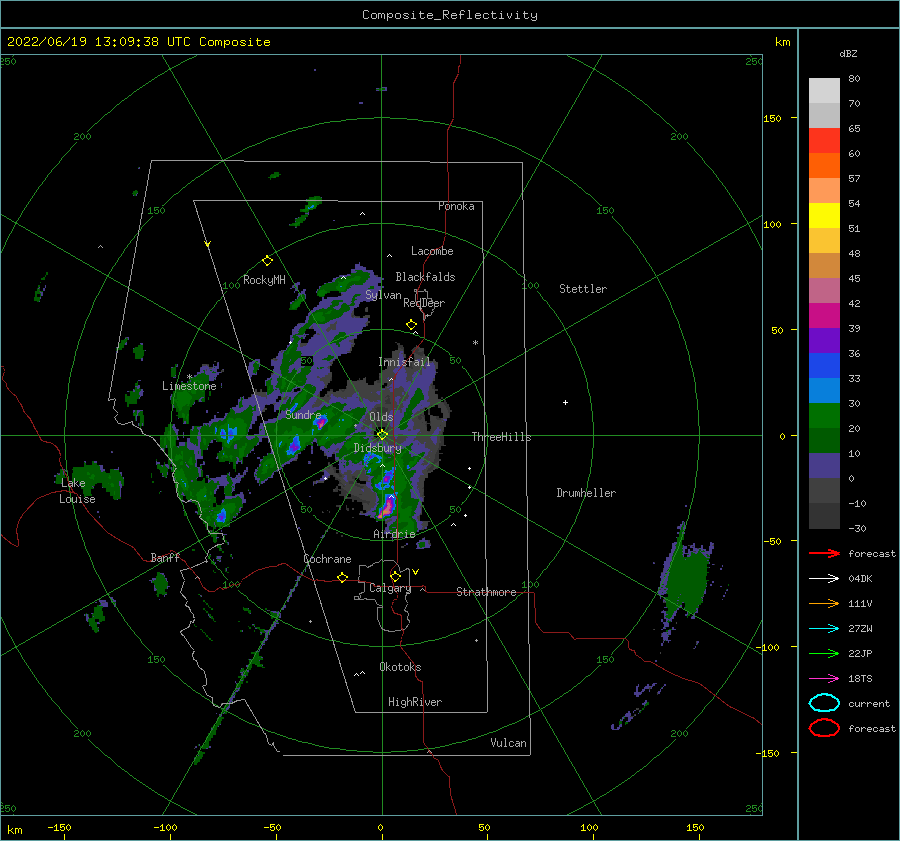Click the current legend label
Viewport: 900px width, 841px height.
point(869,703)
